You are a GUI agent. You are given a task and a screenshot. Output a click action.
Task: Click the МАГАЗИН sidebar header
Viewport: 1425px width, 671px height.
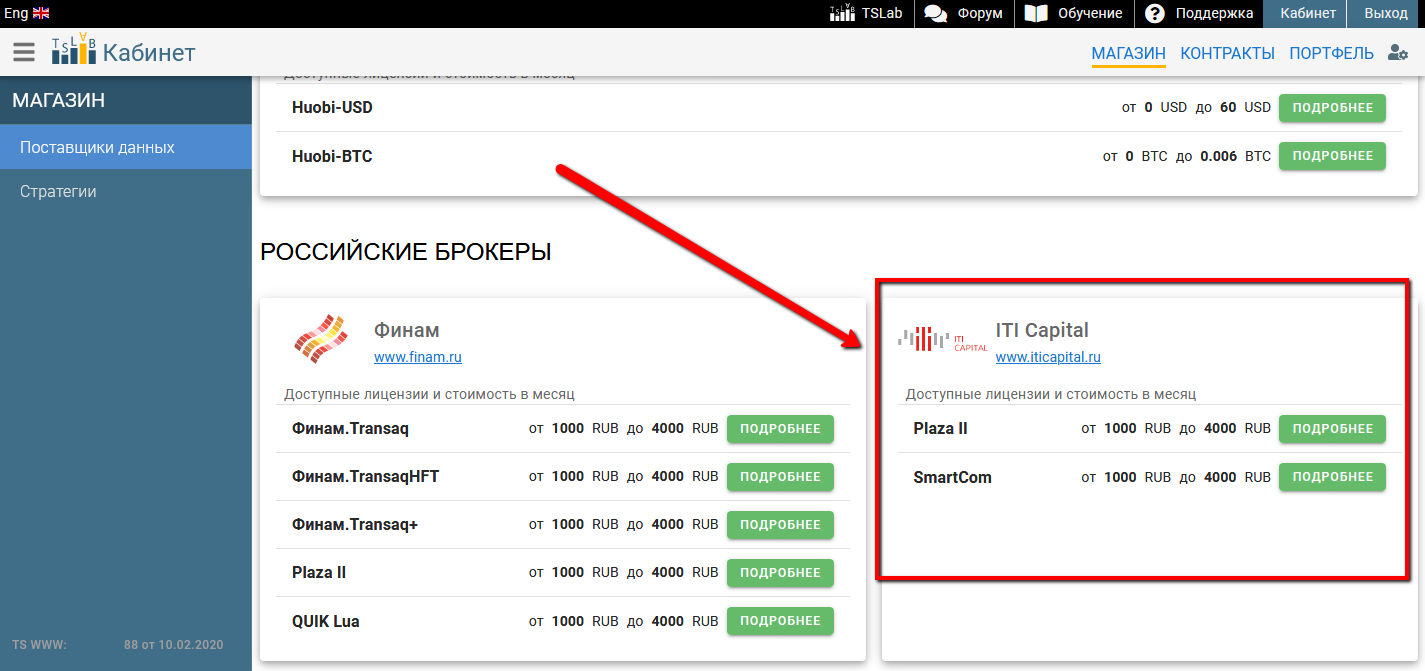59,100
